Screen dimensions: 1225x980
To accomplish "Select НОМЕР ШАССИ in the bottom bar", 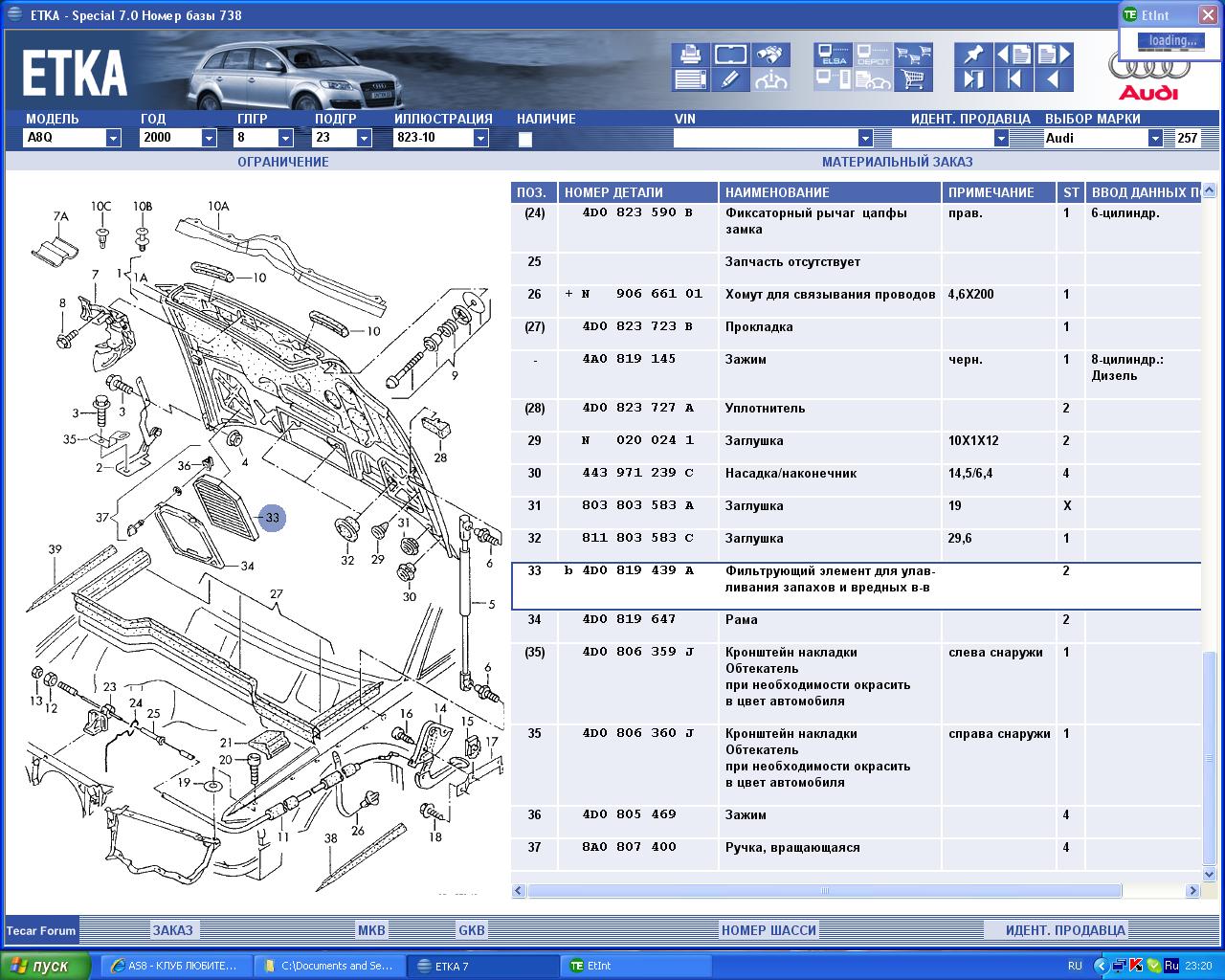I will [768, 930].
